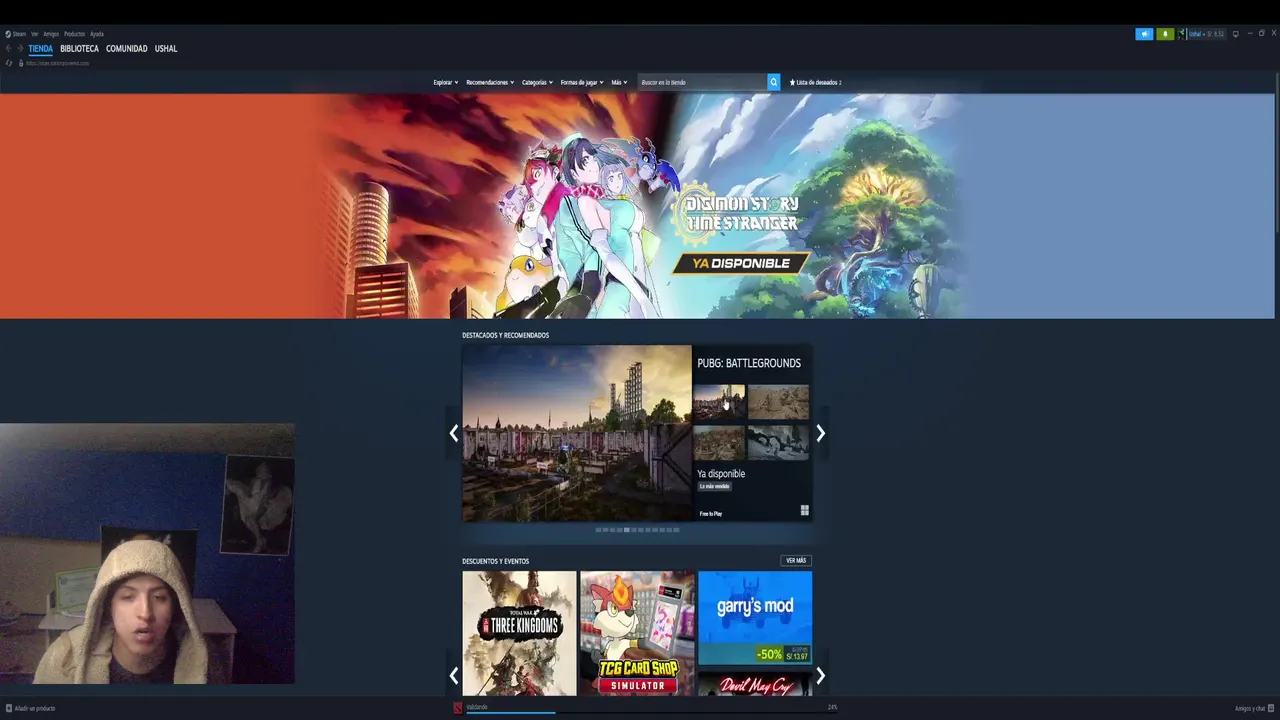The image size is (1280, 720).
Task: Click the Lo más vendido tag
Action: [714, 486]
